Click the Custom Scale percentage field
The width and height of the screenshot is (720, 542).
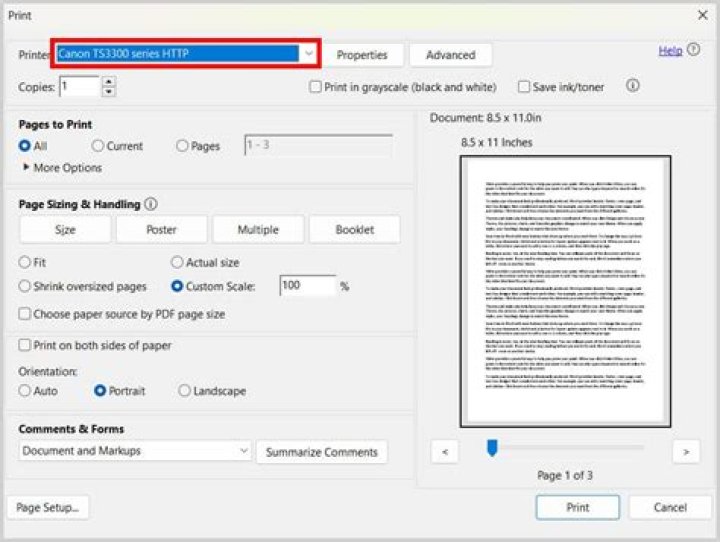[x=307, y=286]
